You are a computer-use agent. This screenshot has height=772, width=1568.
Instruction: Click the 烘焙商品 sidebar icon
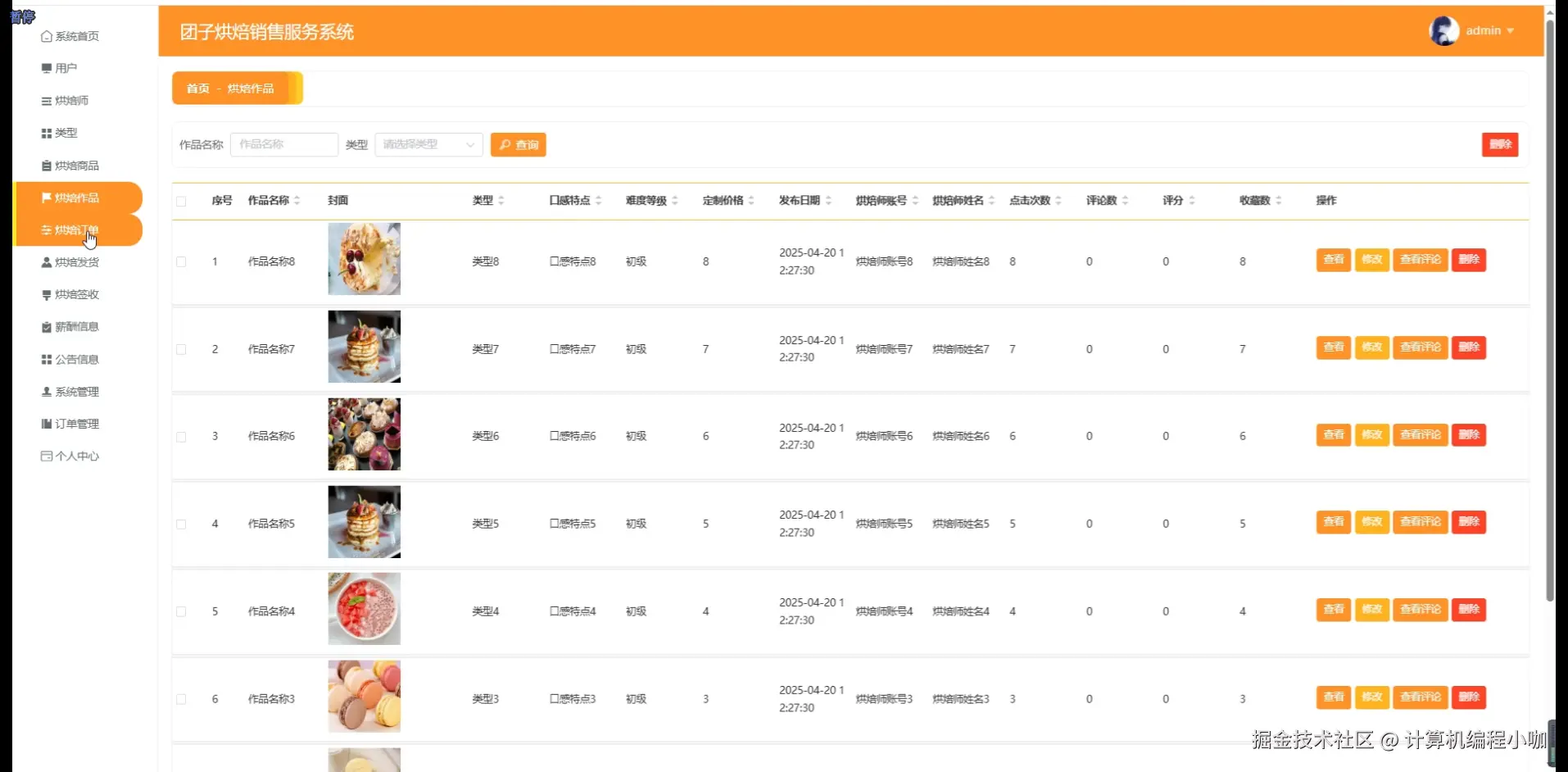coord(47,166)
